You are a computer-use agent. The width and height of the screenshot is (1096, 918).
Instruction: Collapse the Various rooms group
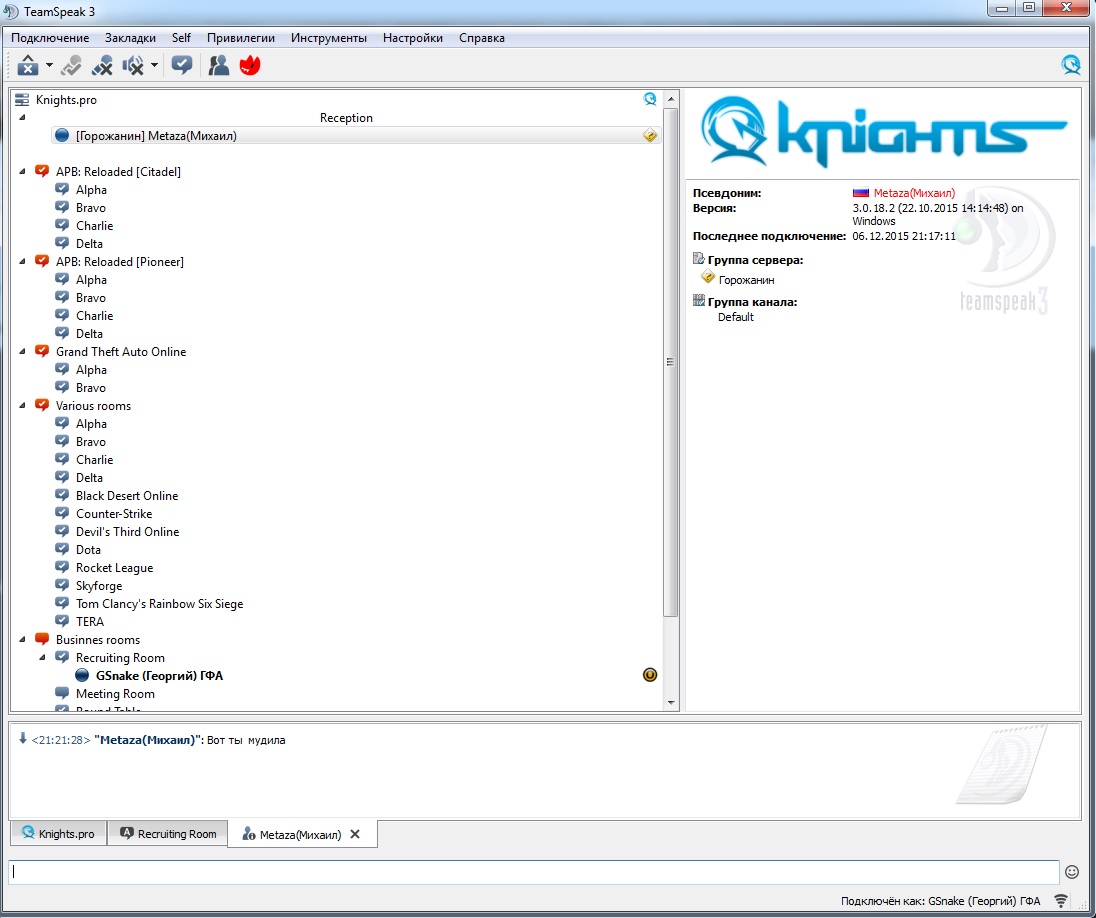coord(22,406)
